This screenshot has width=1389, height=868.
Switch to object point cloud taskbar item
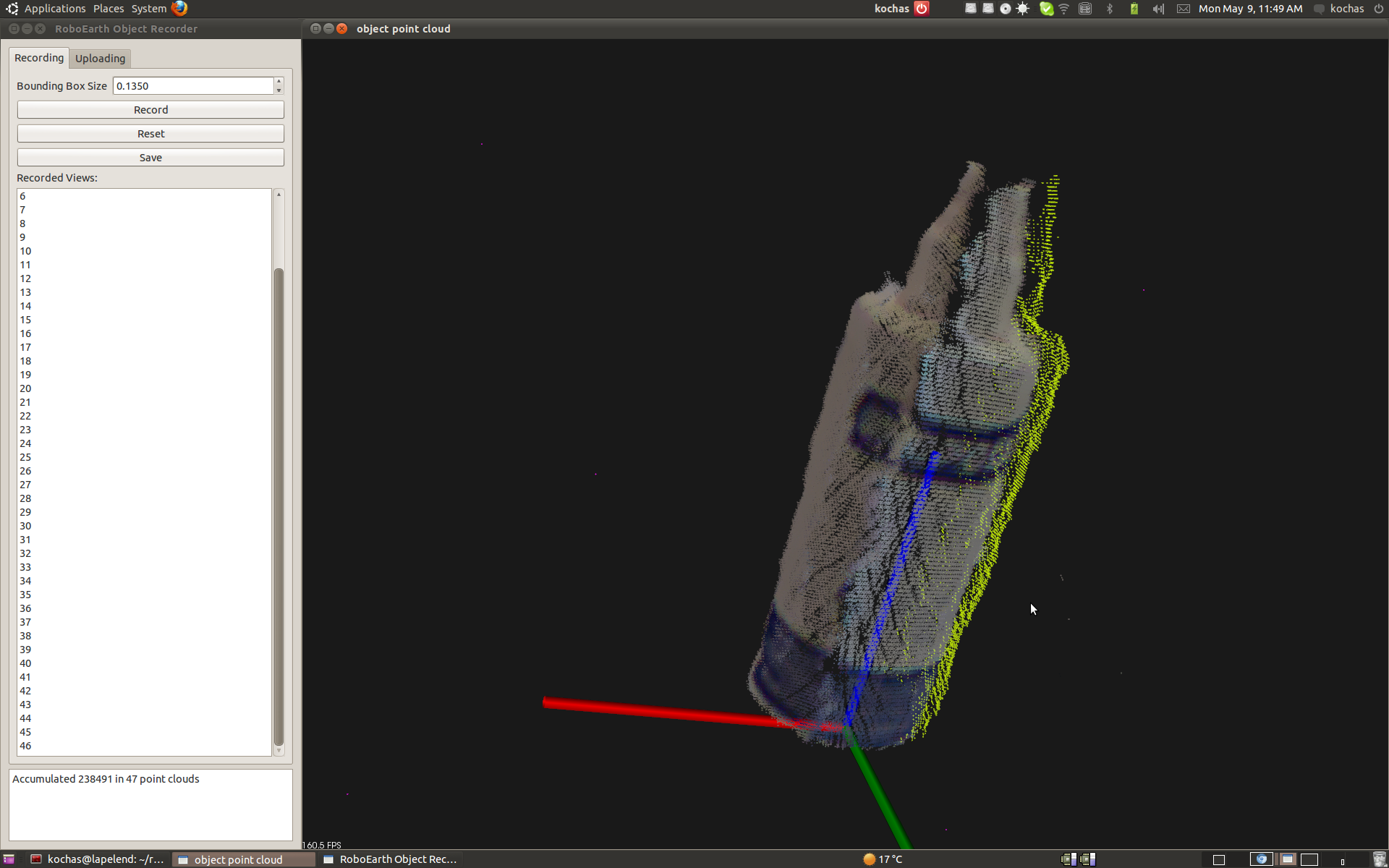tap(244, 859)
